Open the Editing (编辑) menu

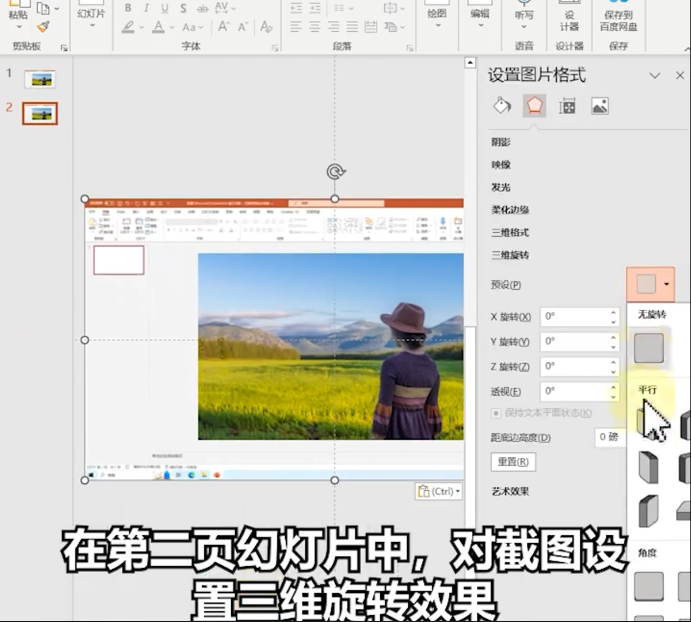pyautogui.click(x=479, y=15)
